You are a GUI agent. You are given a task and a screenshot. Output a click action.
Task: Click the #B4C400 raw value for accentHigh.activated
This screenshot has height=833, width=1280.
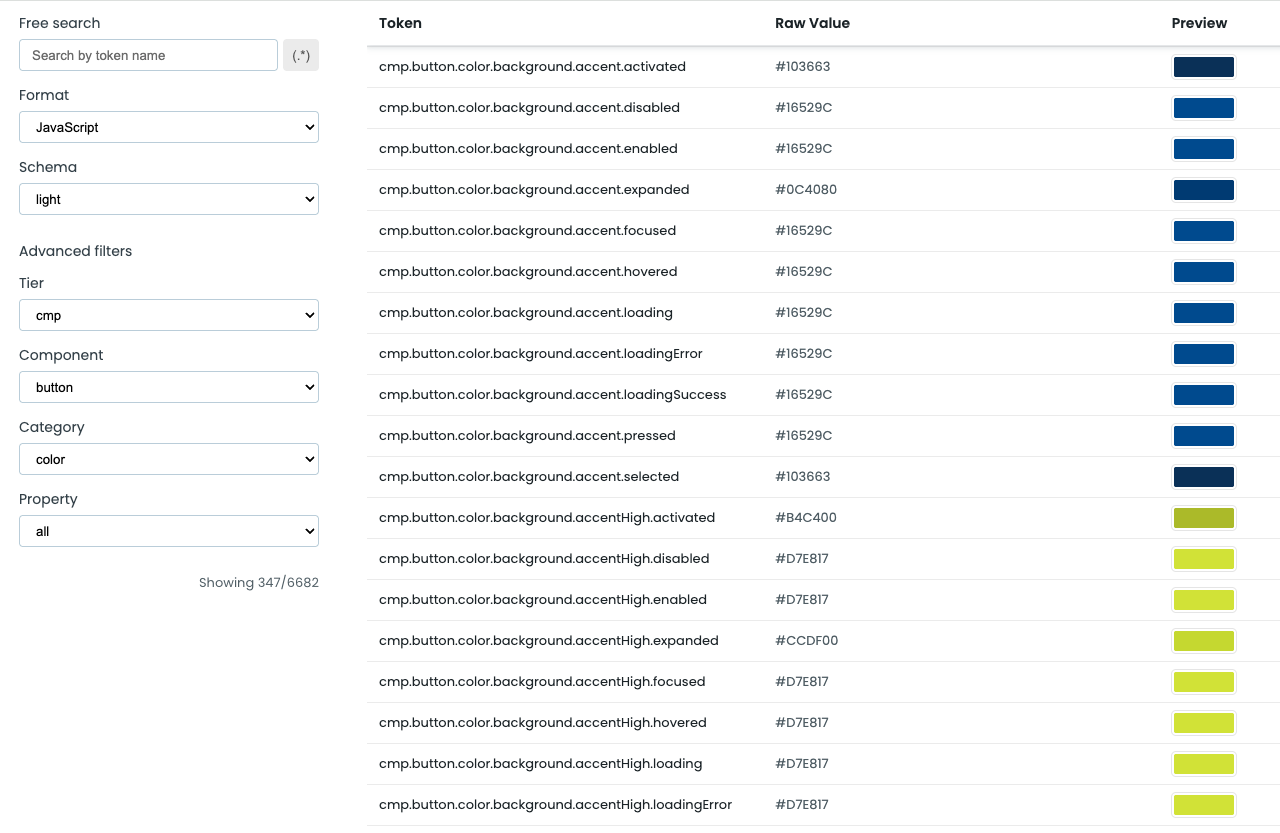805,517
